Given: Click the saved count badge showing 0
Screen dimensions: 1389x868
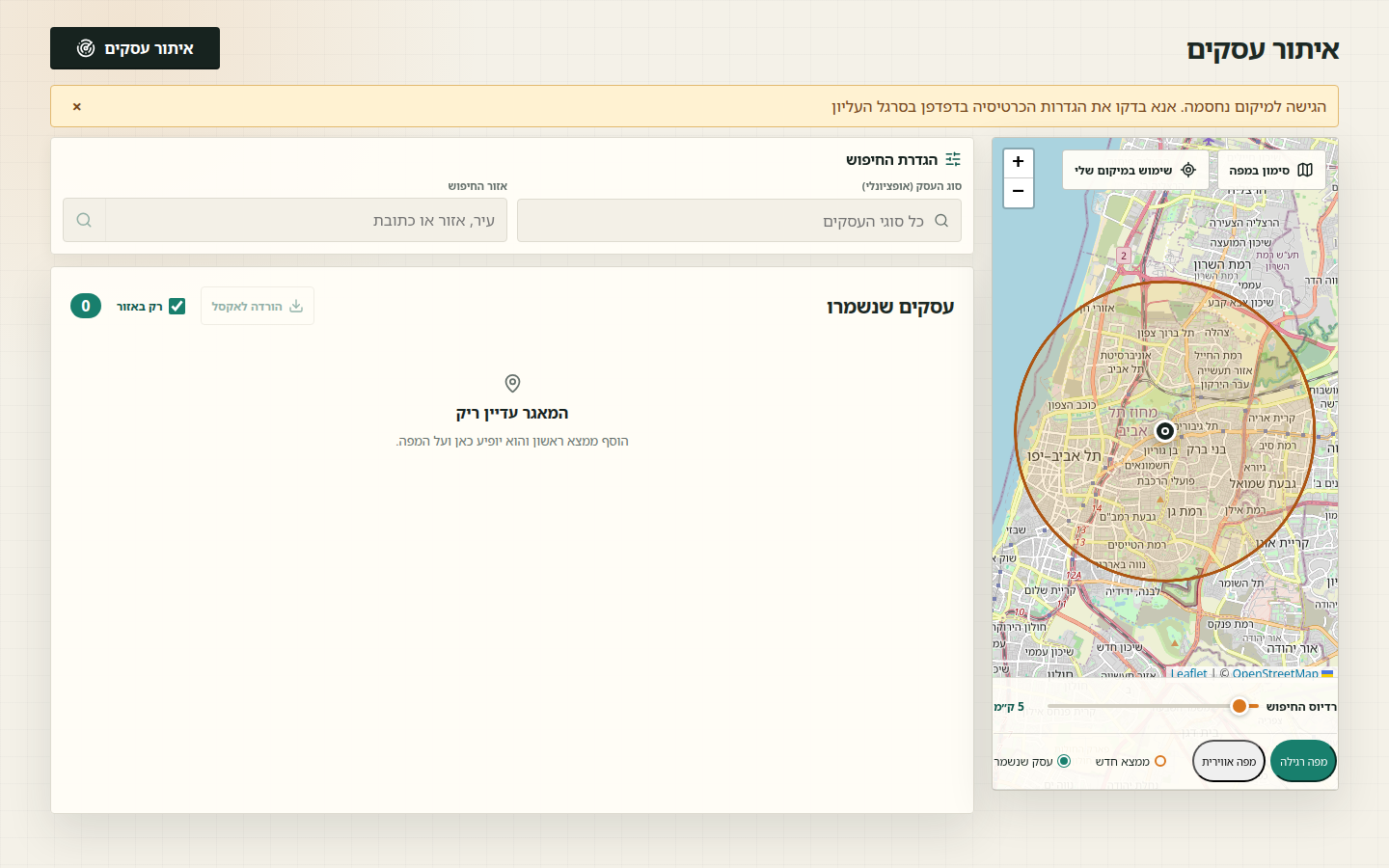Looking at the screenshot, I should tap(86, 306).
